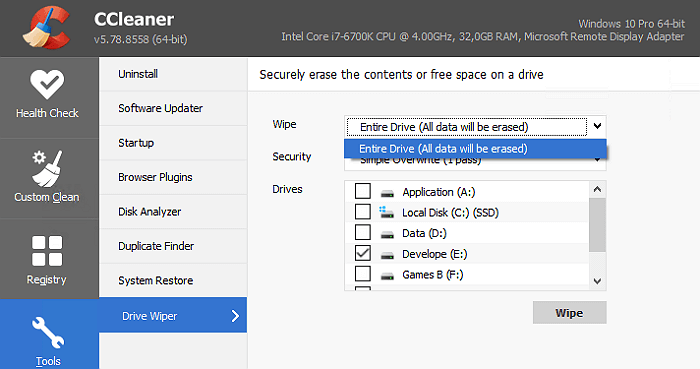The image size is (700, 369).
Task: Select the 'Local Disk (C:) (SSD)' label
Action: click(x=450, y=212)
